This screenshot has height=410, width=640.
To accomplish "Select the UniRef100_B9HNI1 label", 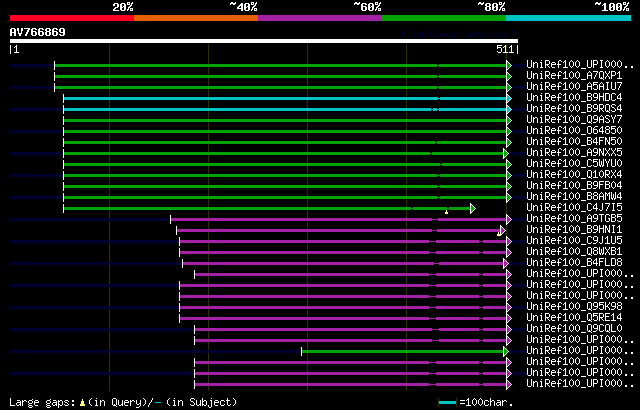I will tap(574, 230).
